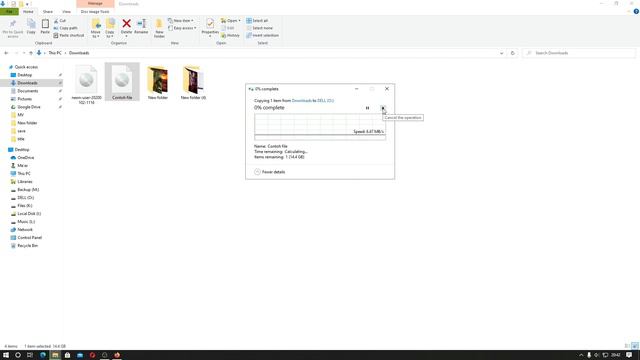Screen dimensions: 640x360
Task: Go up one folder level arrow
Action: click(x=31, y=53)
